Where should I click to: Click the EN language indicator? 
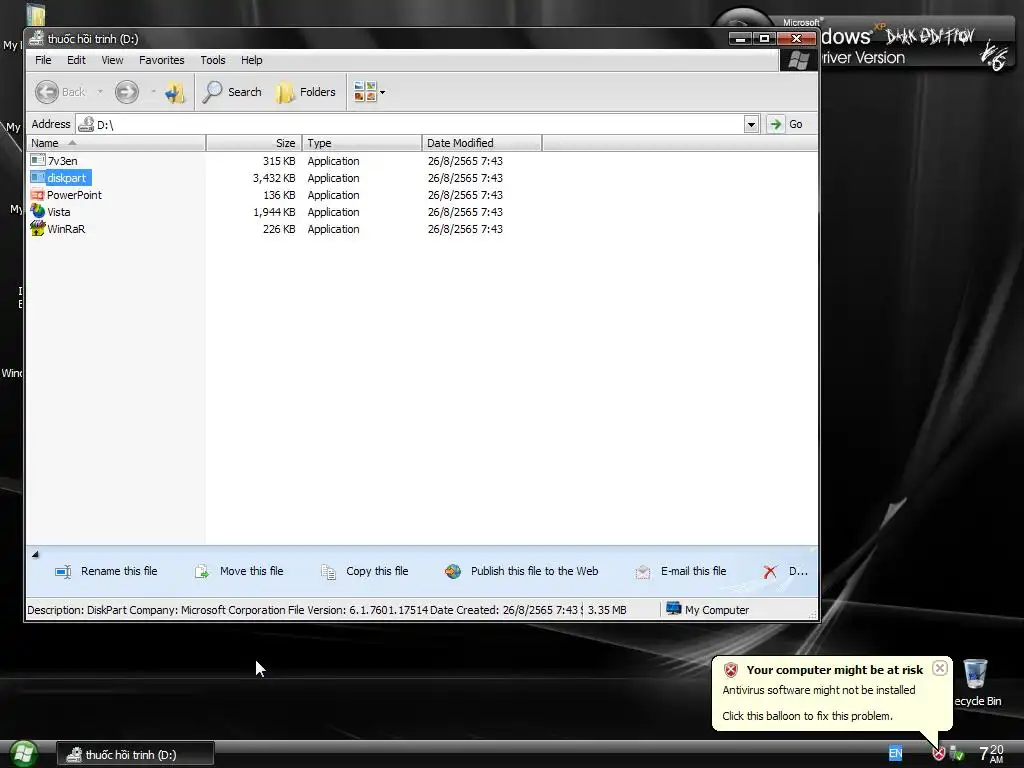(x=895, y=753)
